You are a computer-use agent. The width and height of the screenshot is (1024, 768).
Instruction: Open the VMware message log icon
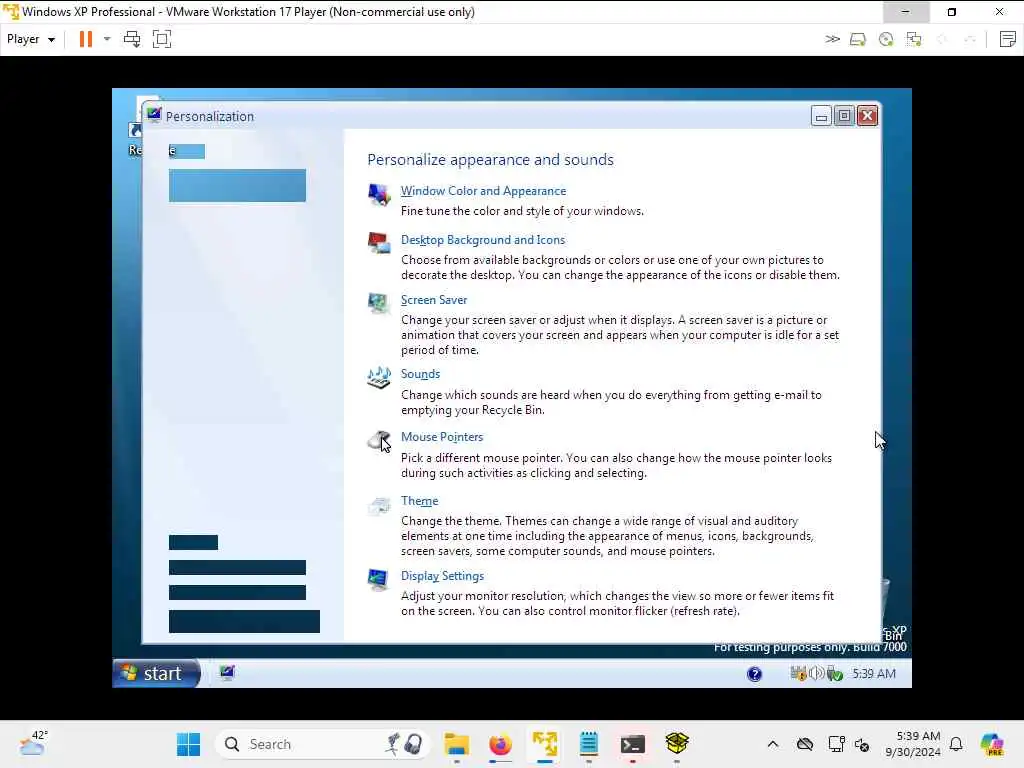(1008, 39)
